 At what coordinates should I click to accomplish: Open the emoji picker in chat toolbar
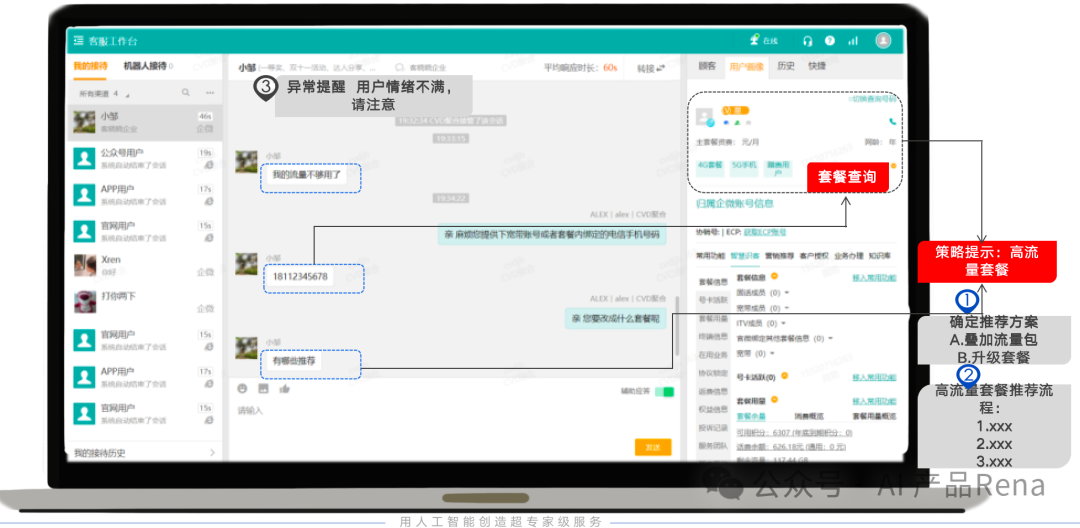point(242,389)
